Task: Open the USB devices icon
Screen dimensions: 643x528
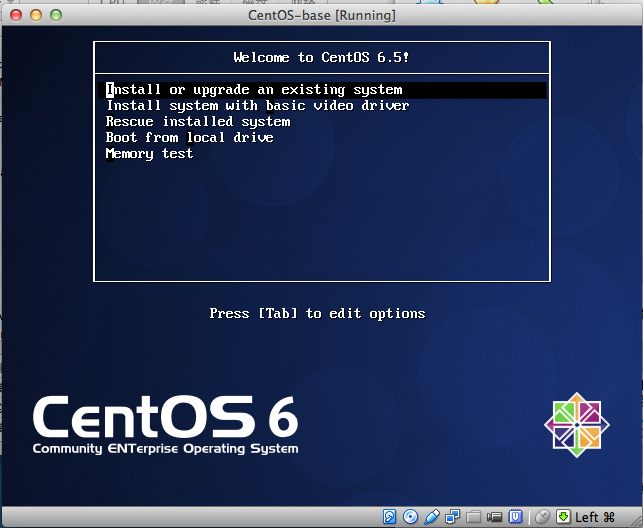Action: (x=431, y=517)
